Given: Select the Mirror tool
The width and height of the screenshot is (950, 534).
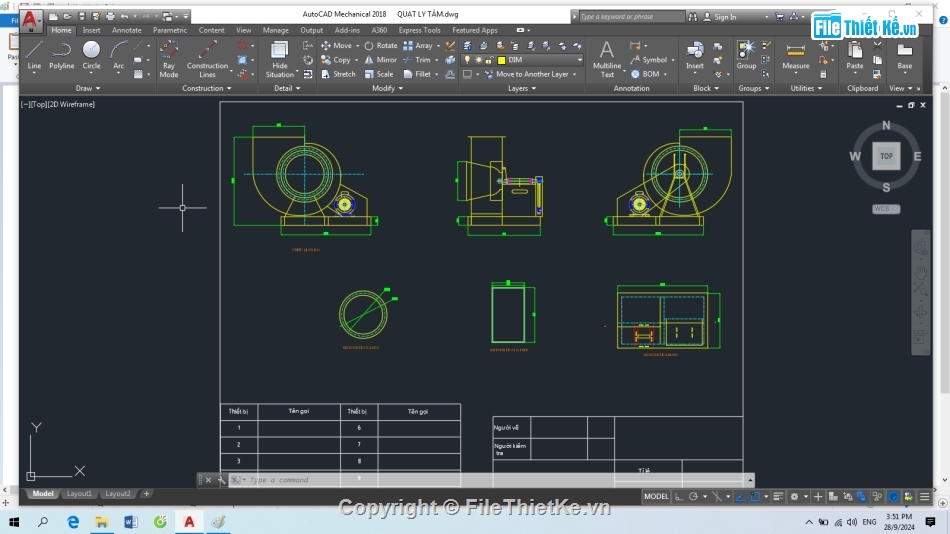Looking at the screenshot, I should 380,60.
